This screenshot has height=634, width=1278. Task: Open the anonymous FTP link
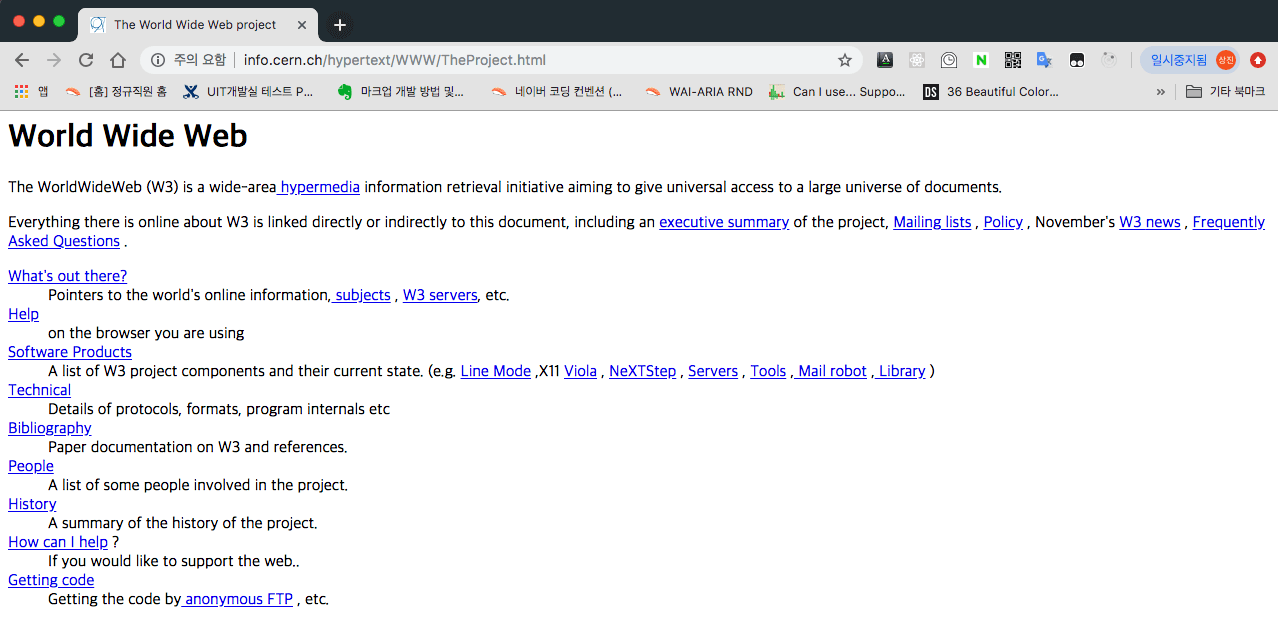(237, 599)
